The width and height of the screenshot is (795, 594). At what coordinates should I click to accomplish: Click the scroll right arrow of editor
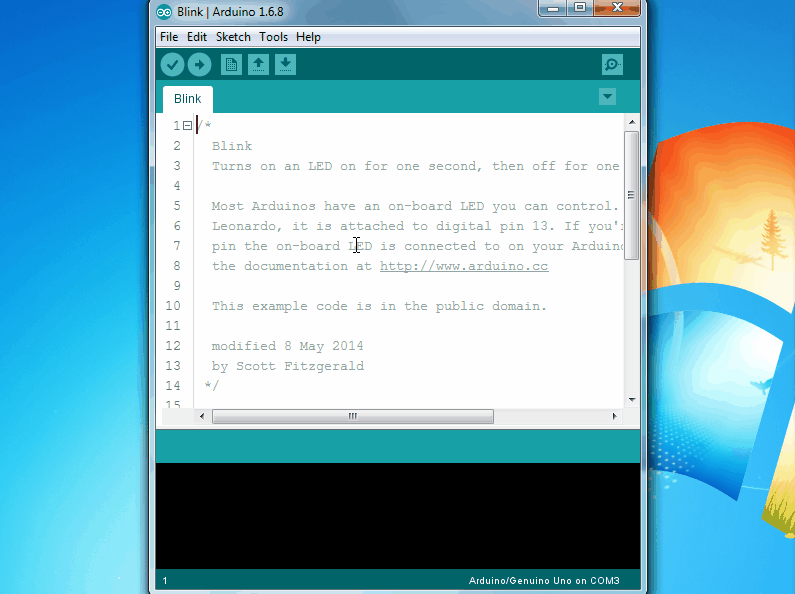(x=615, y=416)
